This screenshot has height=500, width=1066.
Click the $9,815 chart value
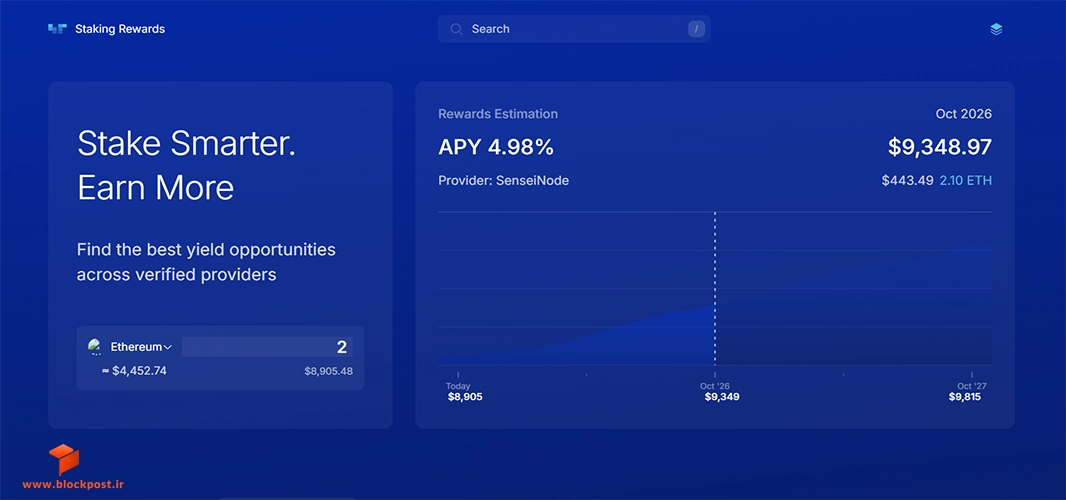click(965, 397)
